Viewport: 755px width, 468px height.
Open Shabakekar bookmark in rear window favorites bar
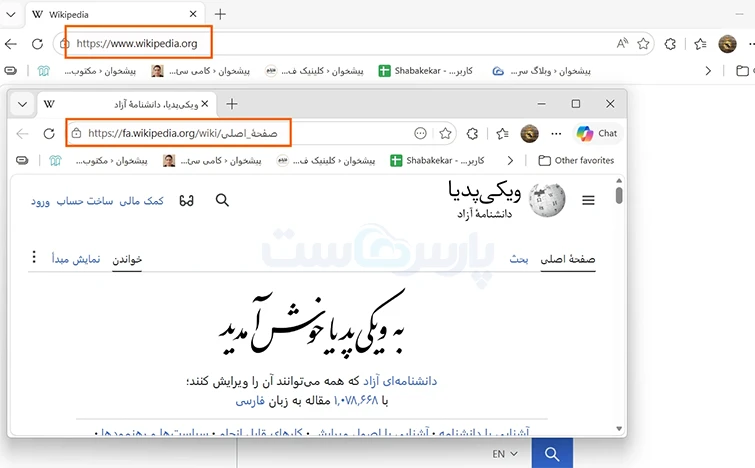point(425,71)
